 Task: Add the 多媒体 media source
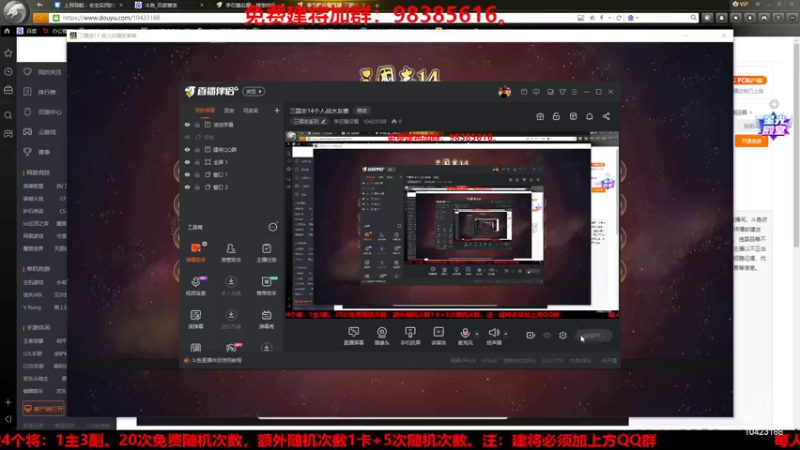click(438, 336)
